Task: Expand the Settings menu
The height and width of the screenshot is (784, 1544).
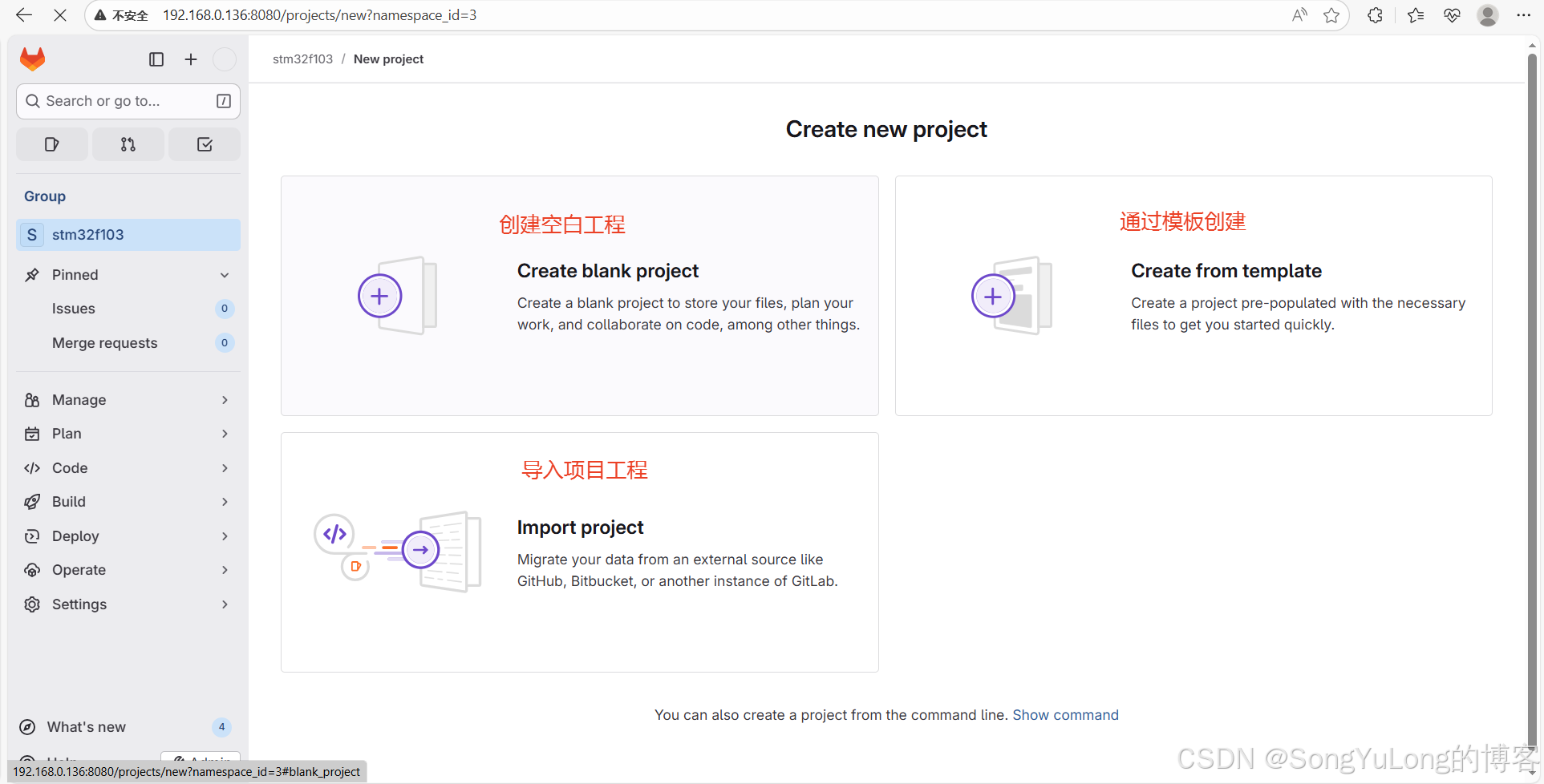Action: (128, 604)
